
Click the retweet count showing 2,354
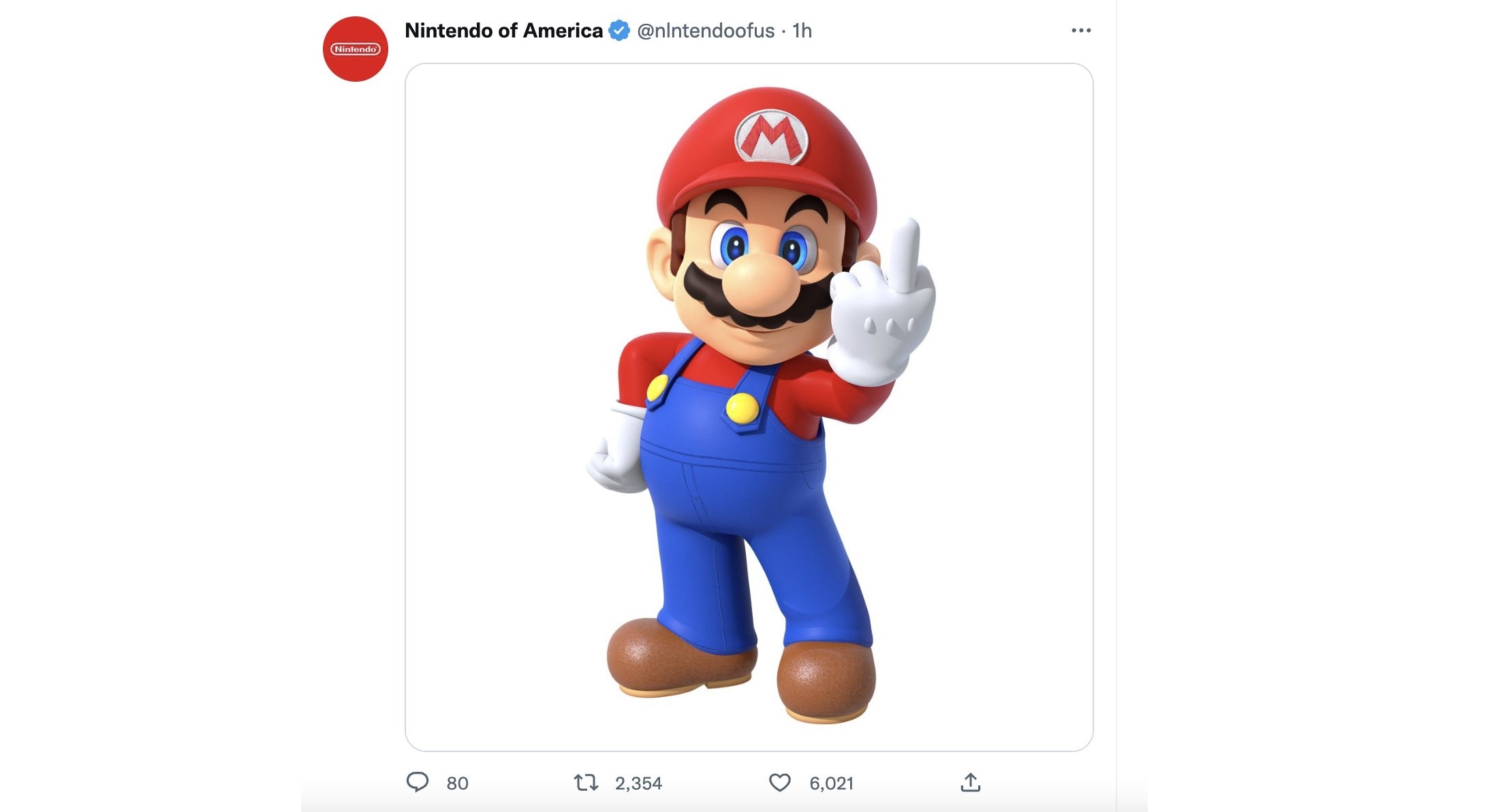[x=638, y=783]
